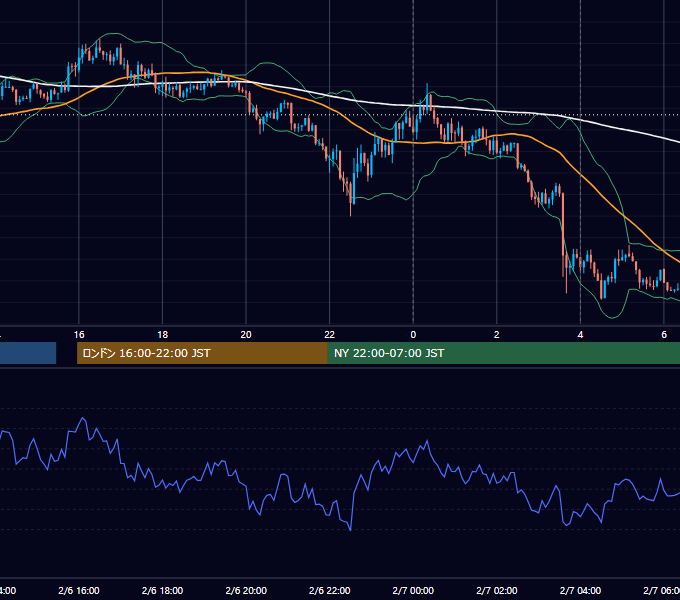This screenshot has width=680, height=600.
Task: Click the '4' hour label on the upper time axis
Action: [580, 335]
